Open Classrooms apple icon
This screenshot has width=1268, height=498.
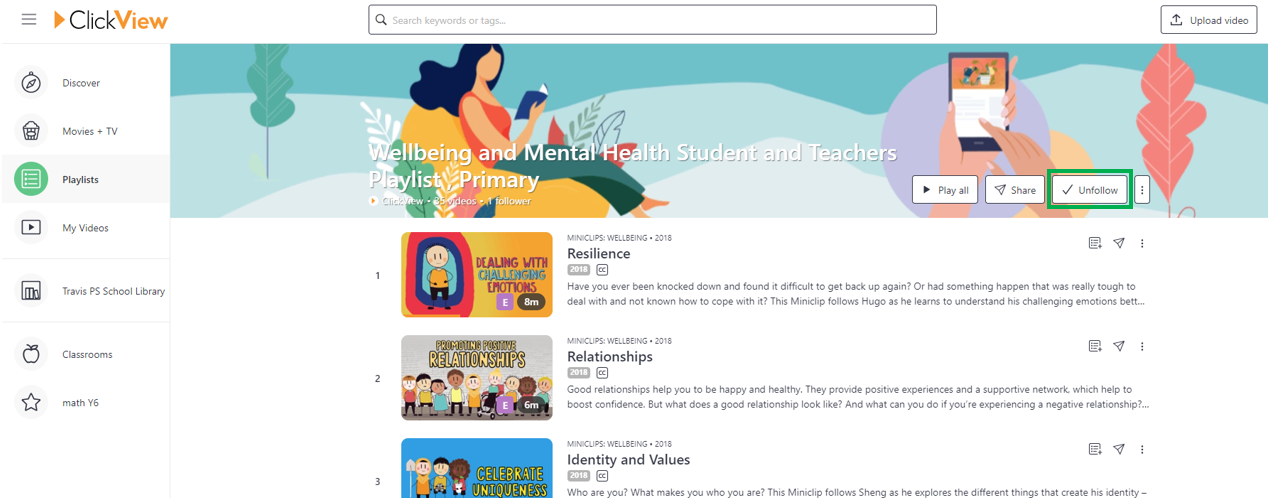[x=31, y=354]
